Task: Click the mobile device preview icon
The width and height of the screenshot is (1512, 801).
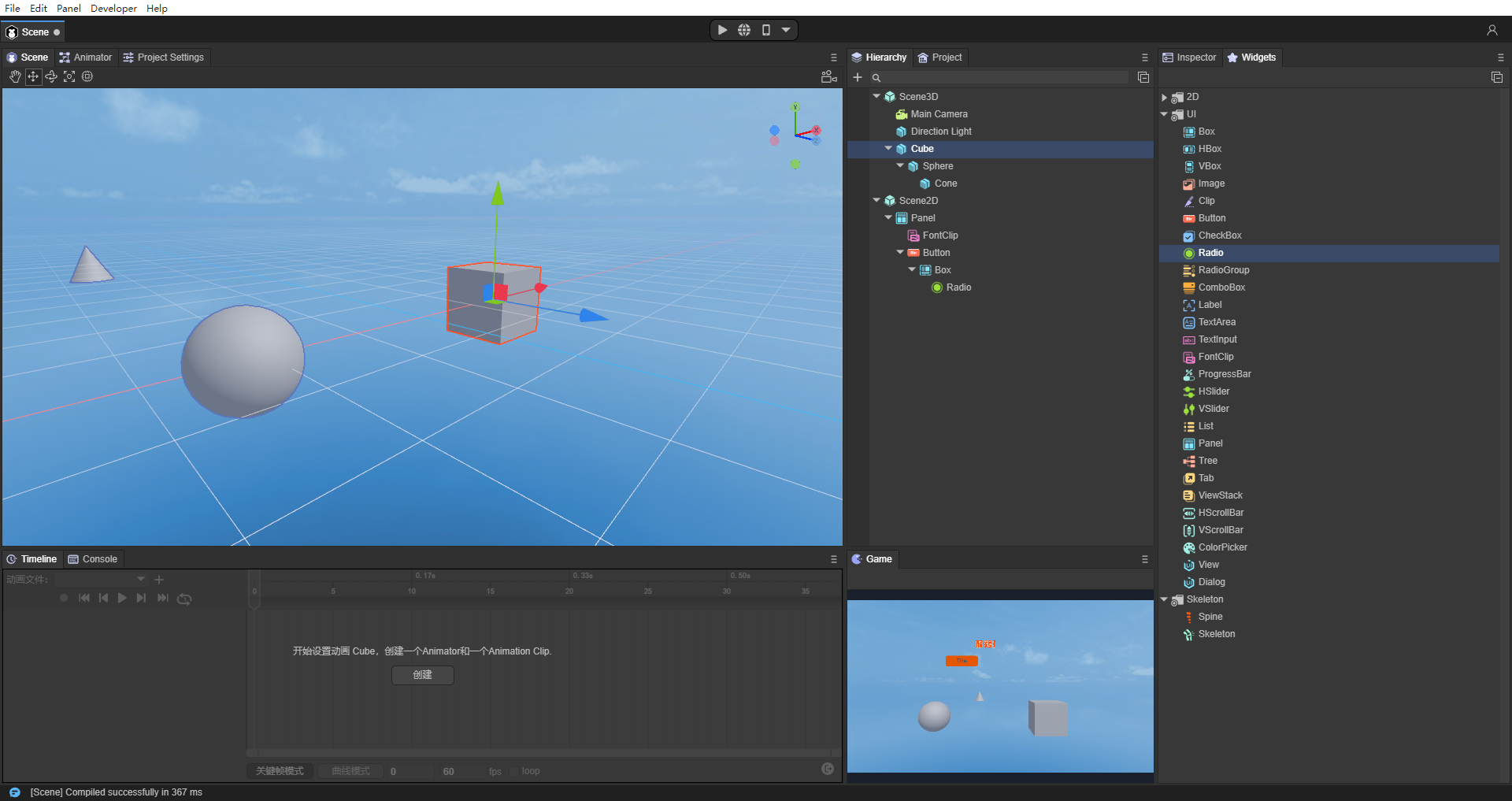Action: [765, 30]
